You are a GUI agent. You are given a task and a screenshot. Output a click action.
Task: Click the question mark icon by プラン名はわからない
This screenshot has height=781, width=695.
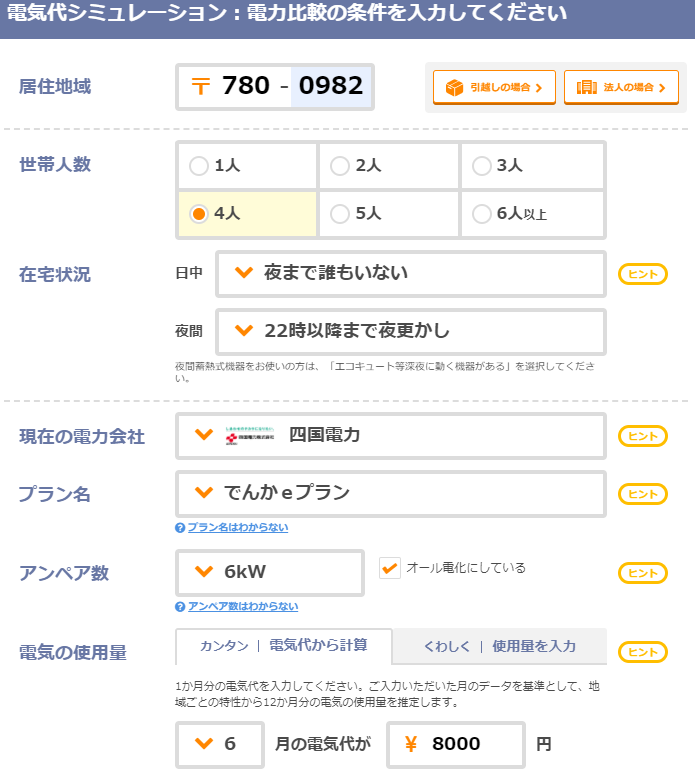[180, 527]
